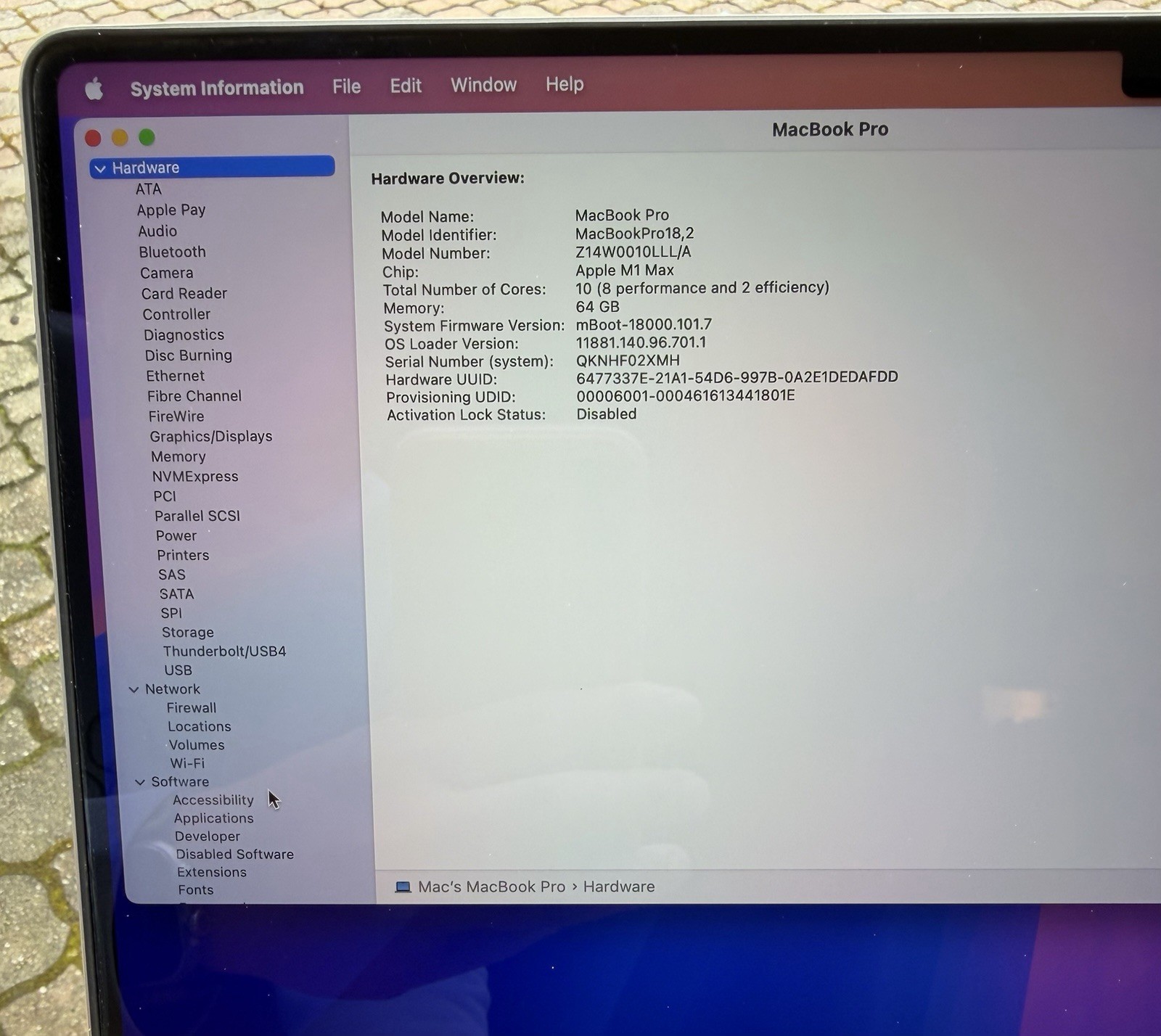
Task: Select Volumes in the sidebar
Action: [197, 745]
